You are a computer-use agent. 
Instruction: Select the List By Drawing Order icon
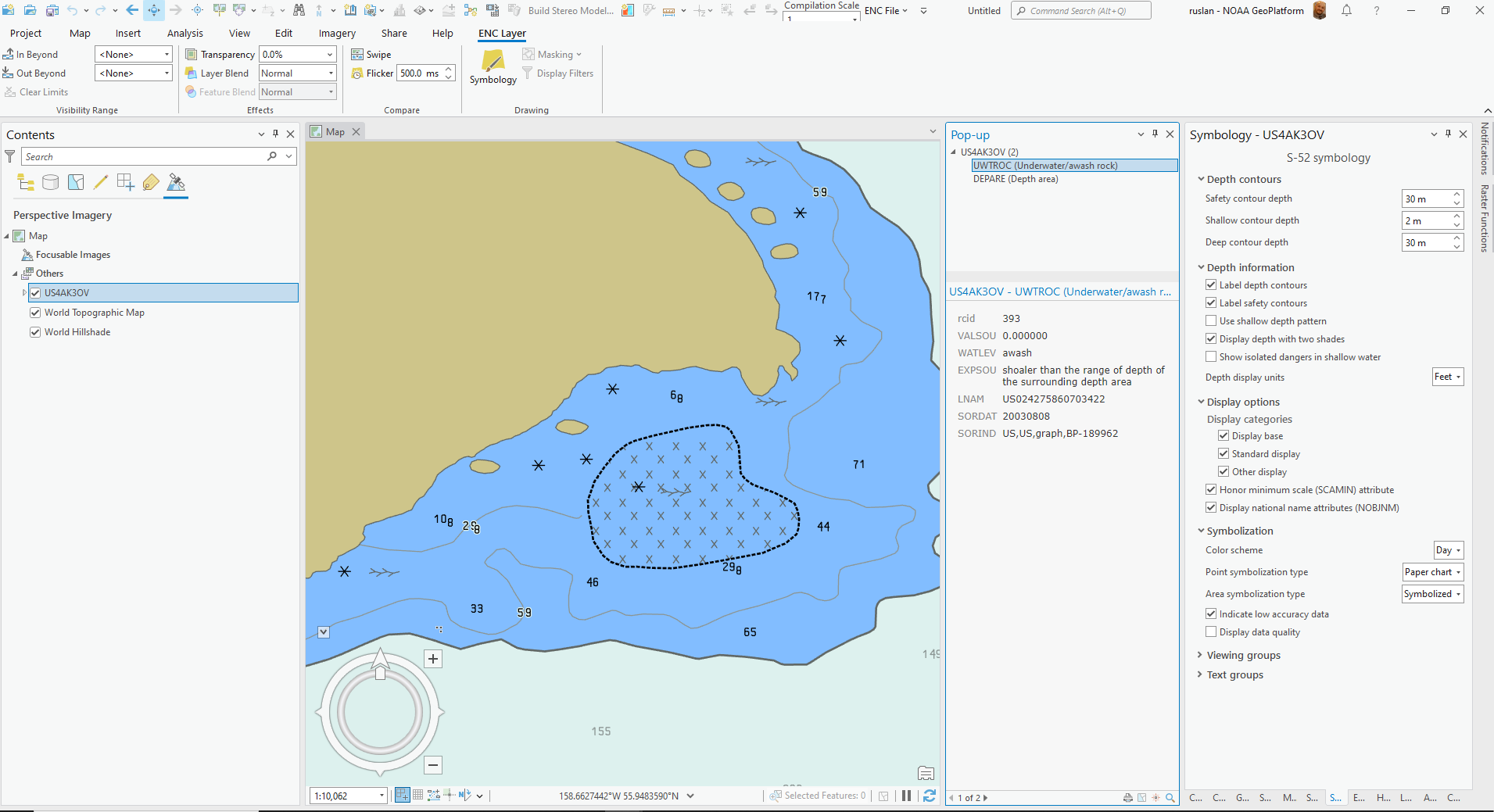[x=26, y=183]
